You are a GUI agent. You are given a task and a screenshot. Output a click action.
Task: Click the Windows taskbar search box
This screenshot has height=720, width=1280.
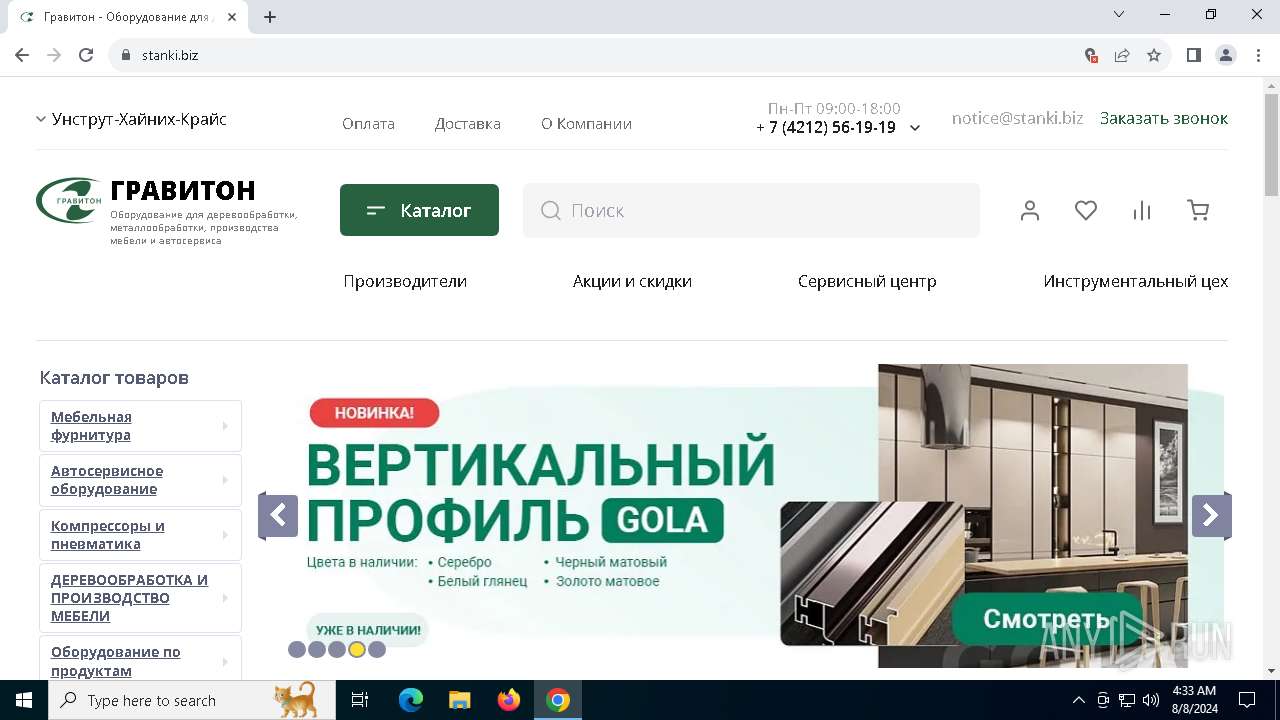192,700
